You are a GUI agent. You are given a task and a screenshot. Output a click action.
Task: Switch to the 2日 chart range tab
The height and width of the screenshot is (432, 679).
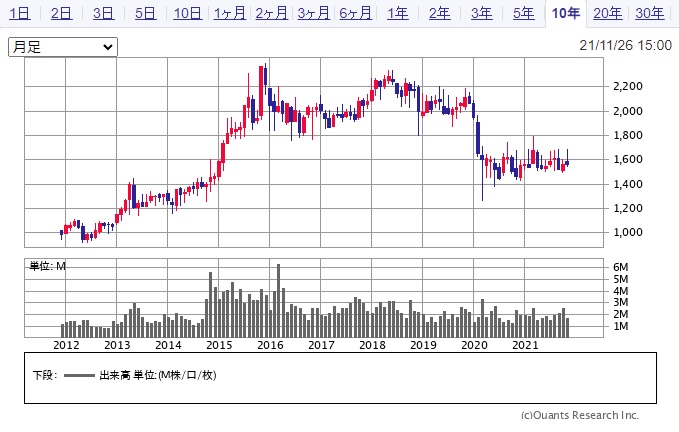pos(61,13)
